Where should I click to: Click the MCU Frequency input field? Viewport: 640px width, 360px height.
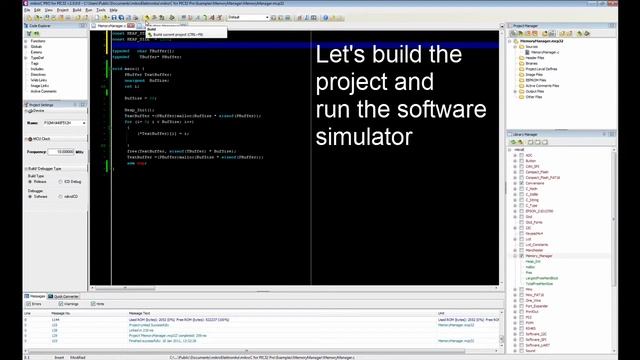click(x=61, y=152)
